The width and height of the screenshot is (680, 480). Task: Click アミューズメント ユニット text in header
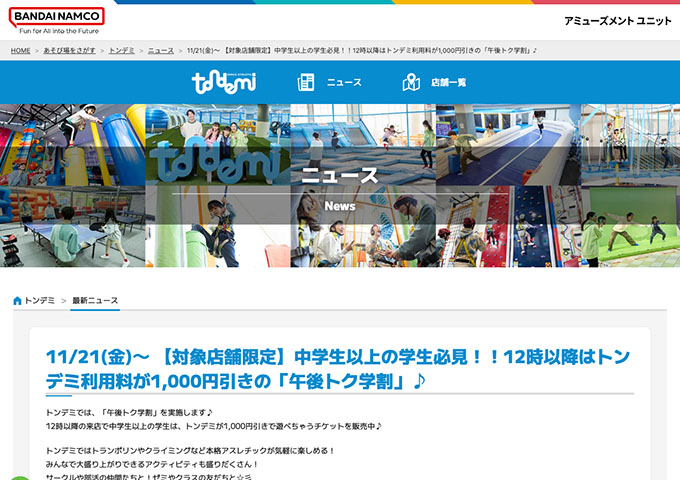618,21
